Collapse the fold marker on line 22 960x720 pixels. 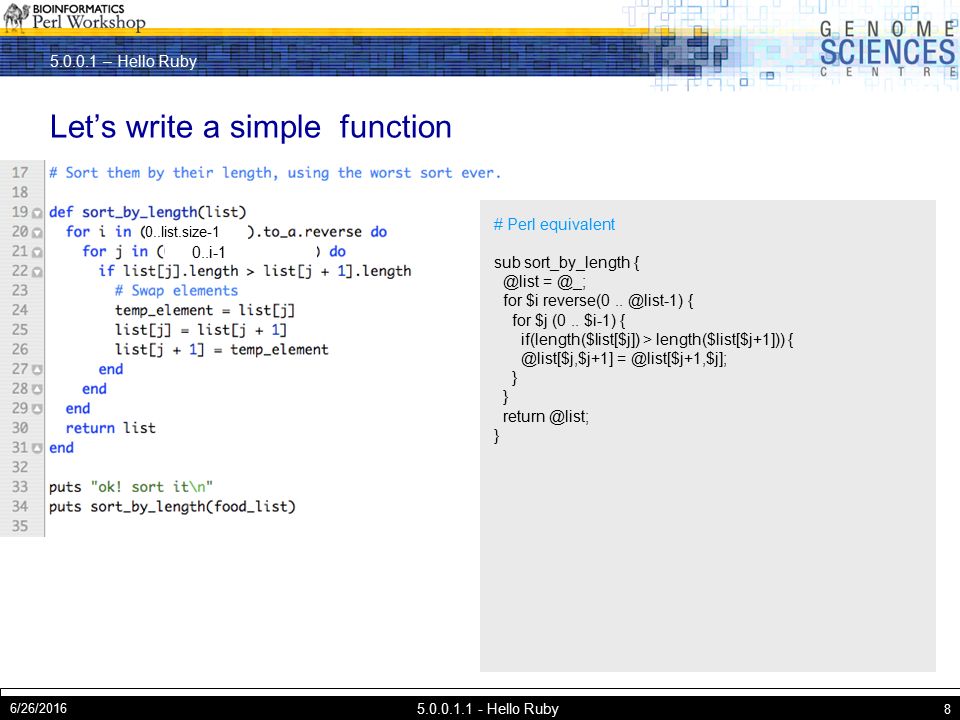(x=37, y=272)
